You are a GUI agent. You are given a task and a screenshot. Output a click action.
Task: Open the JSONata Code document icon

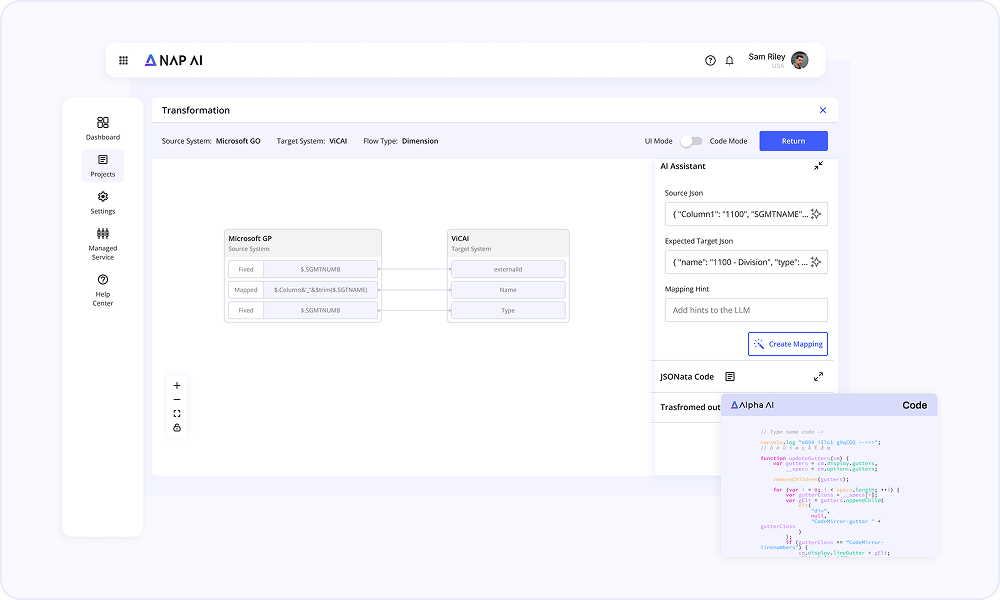coord(730,377)
